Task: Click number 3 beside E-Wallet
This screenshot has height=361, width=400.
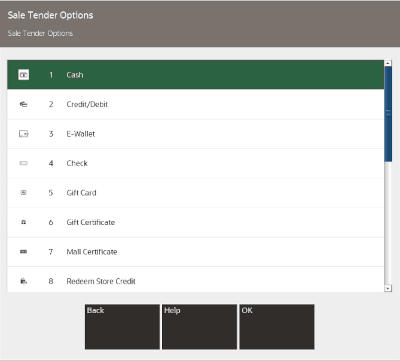Action: [51, 134]
